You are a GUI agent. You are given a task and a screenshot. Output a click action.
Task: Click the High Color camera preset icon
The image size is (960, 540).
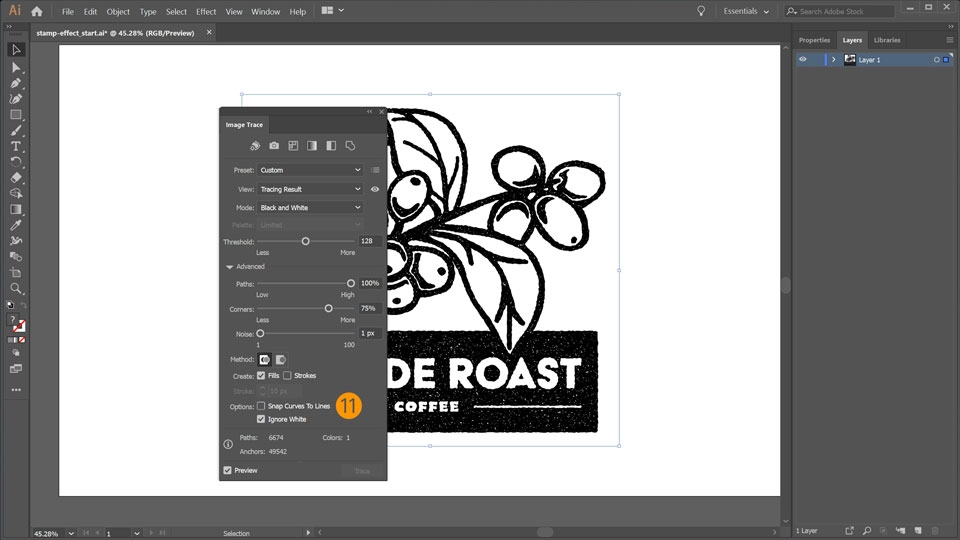click(274, 146)
